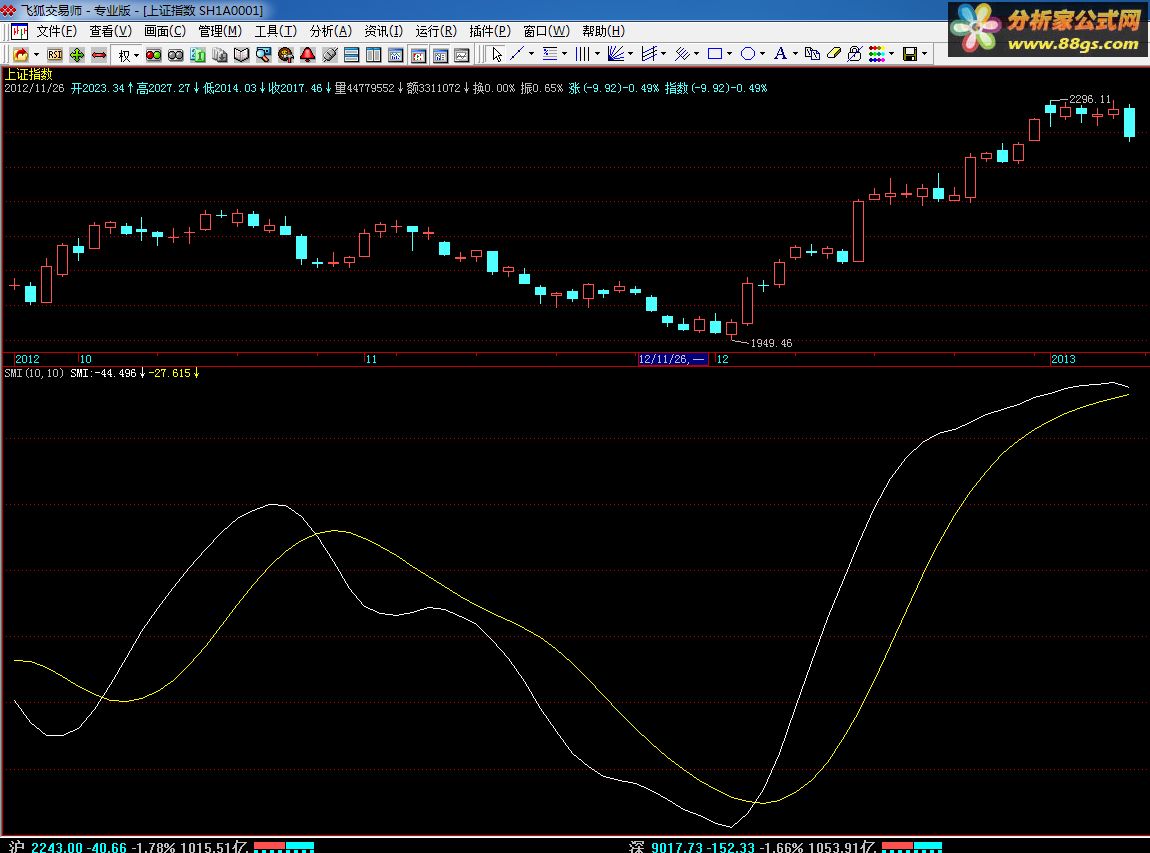Select the parallel channel lines tool
This screenshot has height=853, width=1150.
click(648, 54)
